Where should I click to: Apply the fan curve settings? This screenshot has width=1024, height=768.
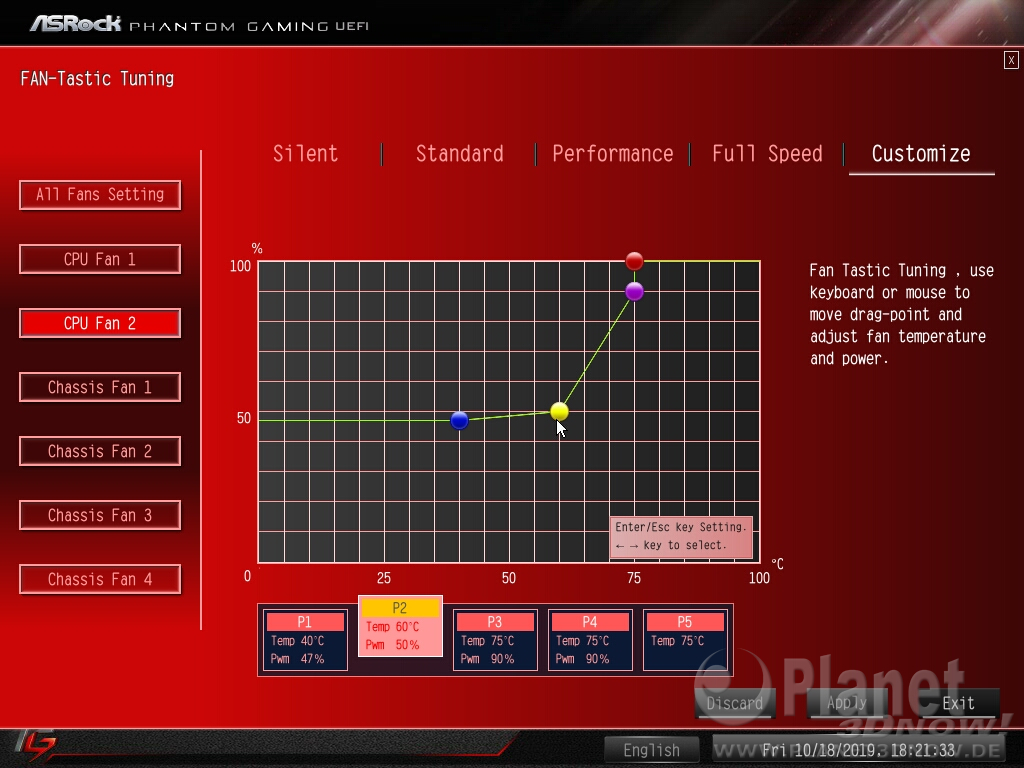click(846, 703)
